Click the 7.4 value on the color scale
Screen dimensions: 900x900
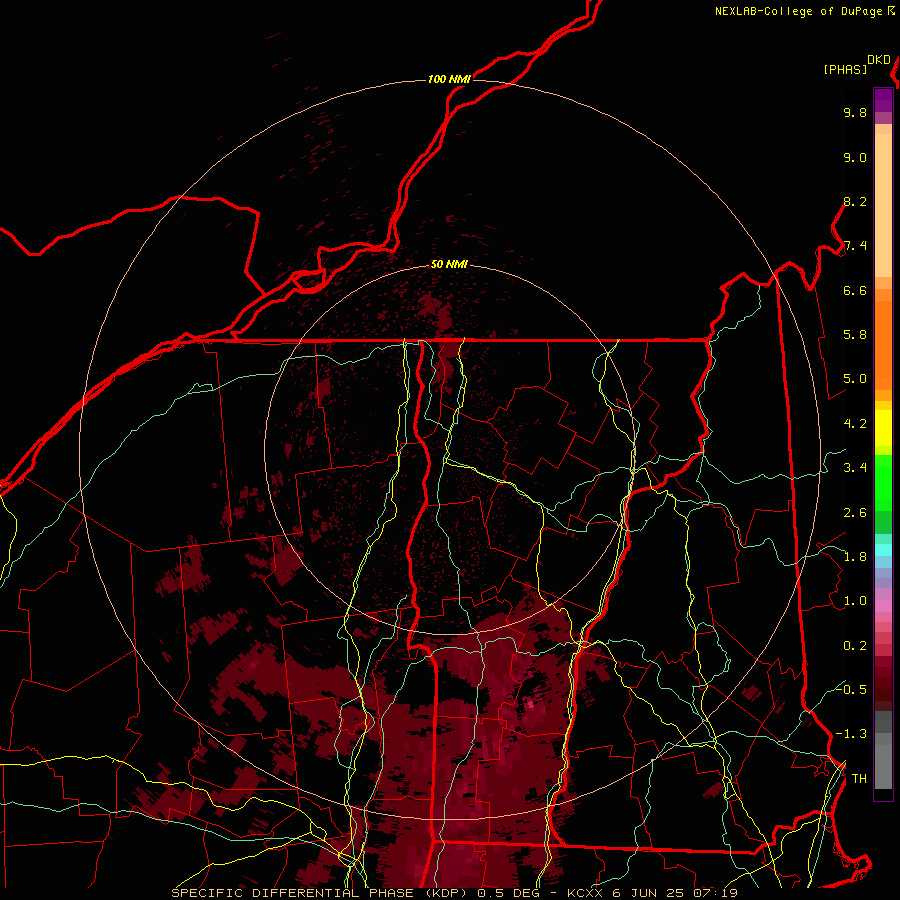coord(855,246)
